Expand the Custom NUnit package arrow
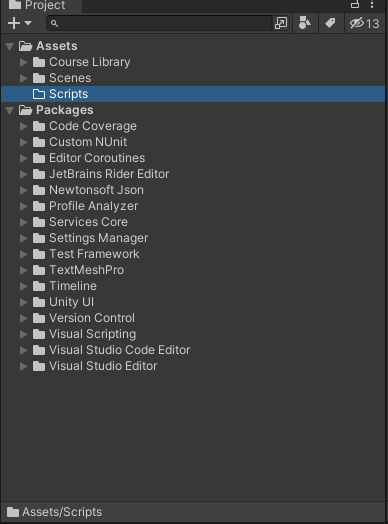This screenshot has height=524, width=388. 23,142
